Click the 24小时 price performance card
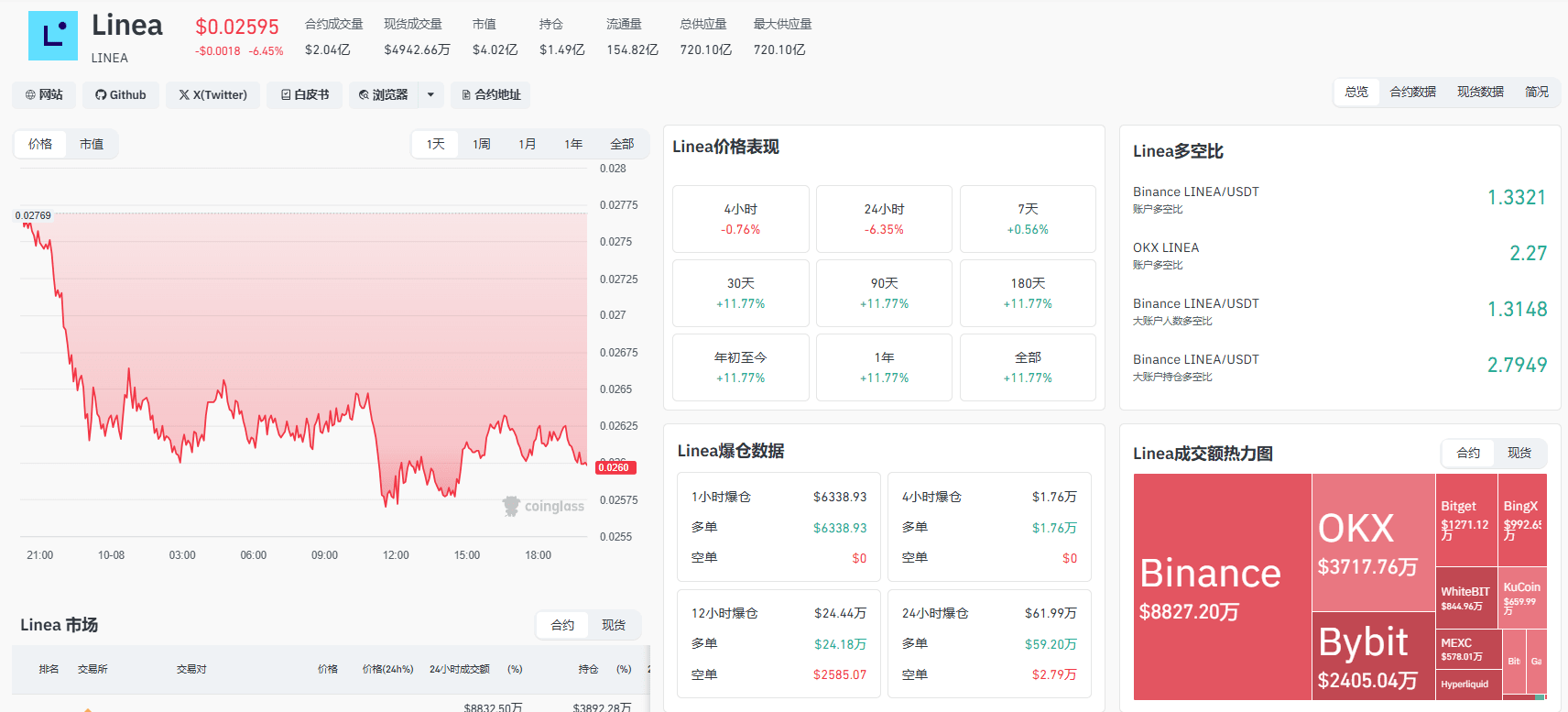 [884, 219]
